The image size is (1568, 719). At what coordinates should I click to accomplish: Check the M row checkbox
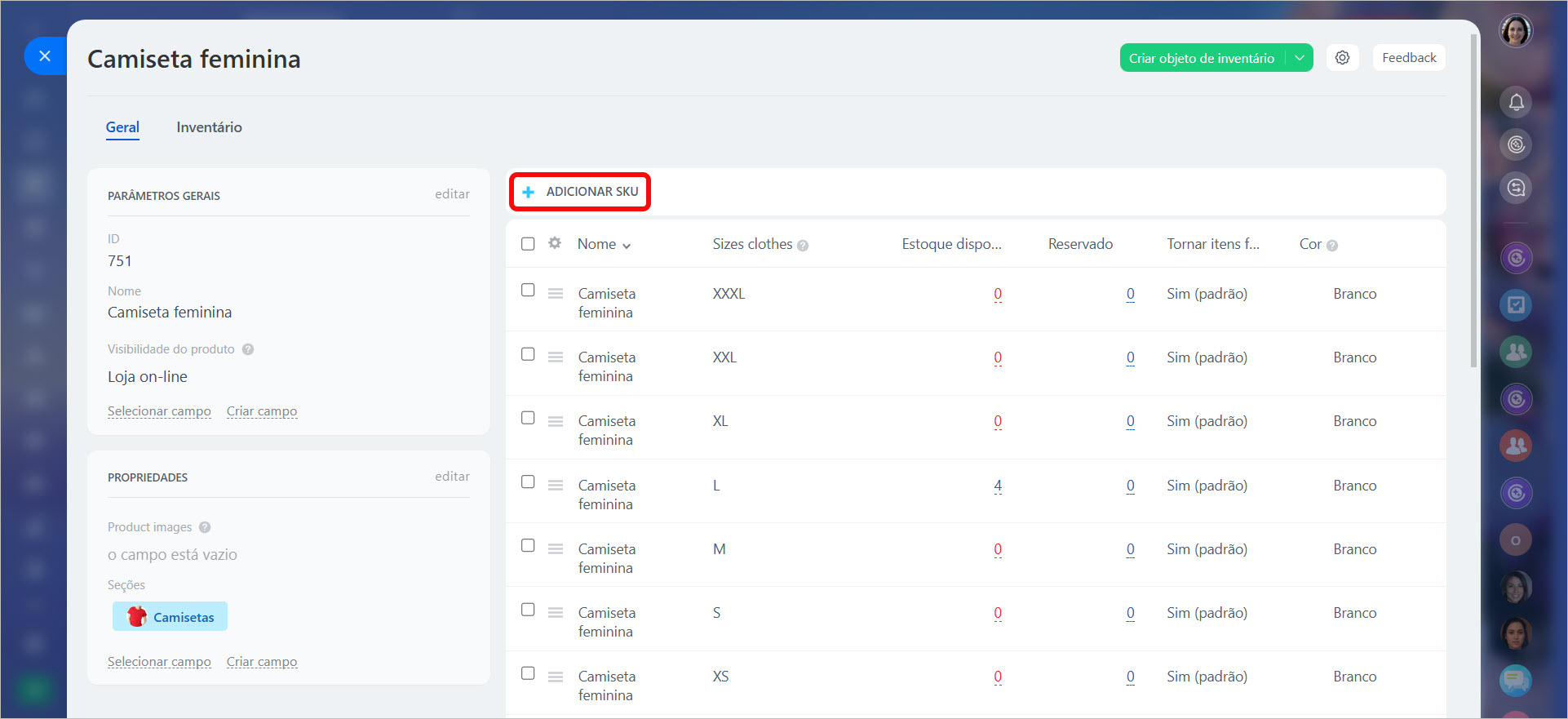[x=528, y=546]
